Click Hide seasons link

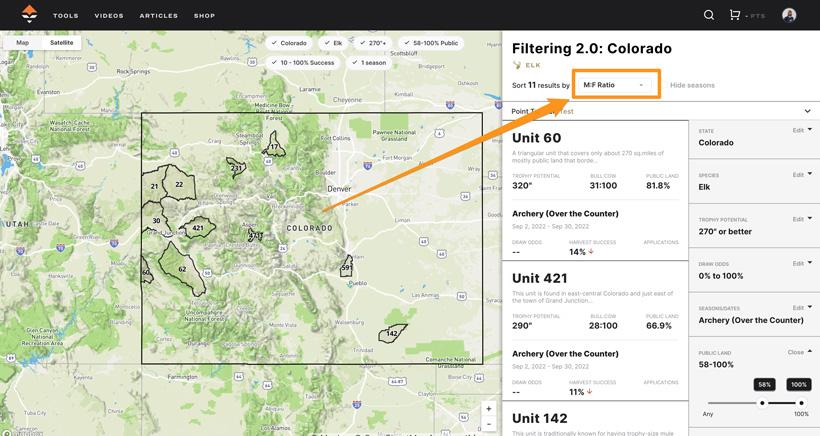(692, 85)
